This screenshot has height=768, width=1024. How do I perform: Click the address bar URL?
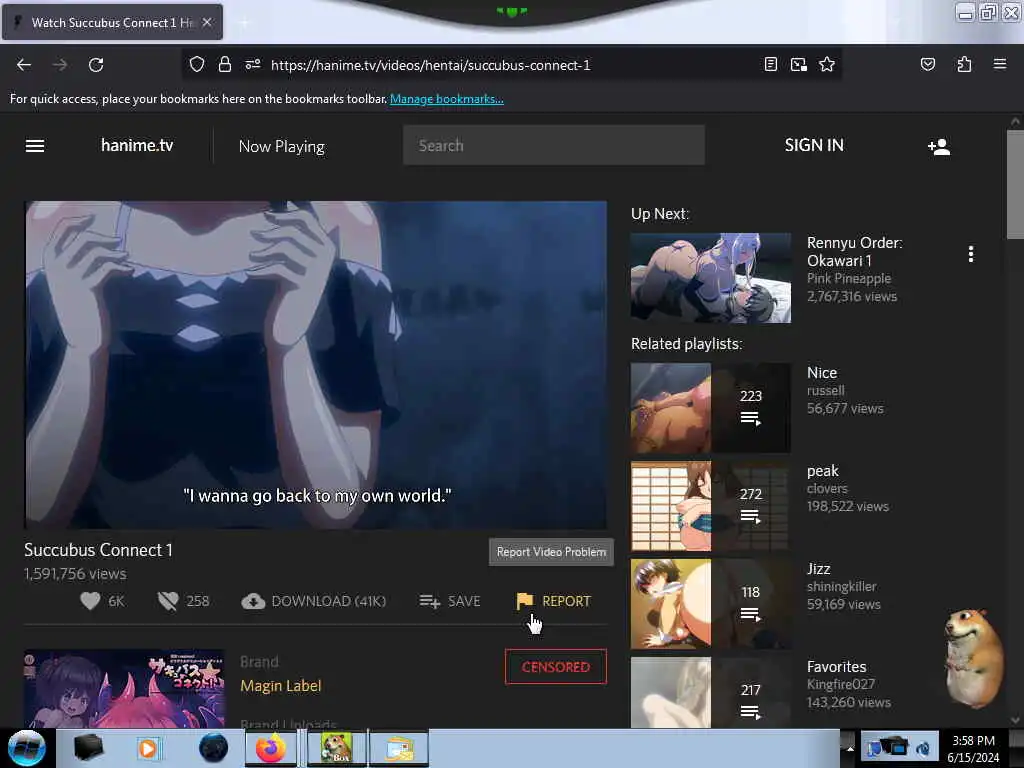(430, 65)
